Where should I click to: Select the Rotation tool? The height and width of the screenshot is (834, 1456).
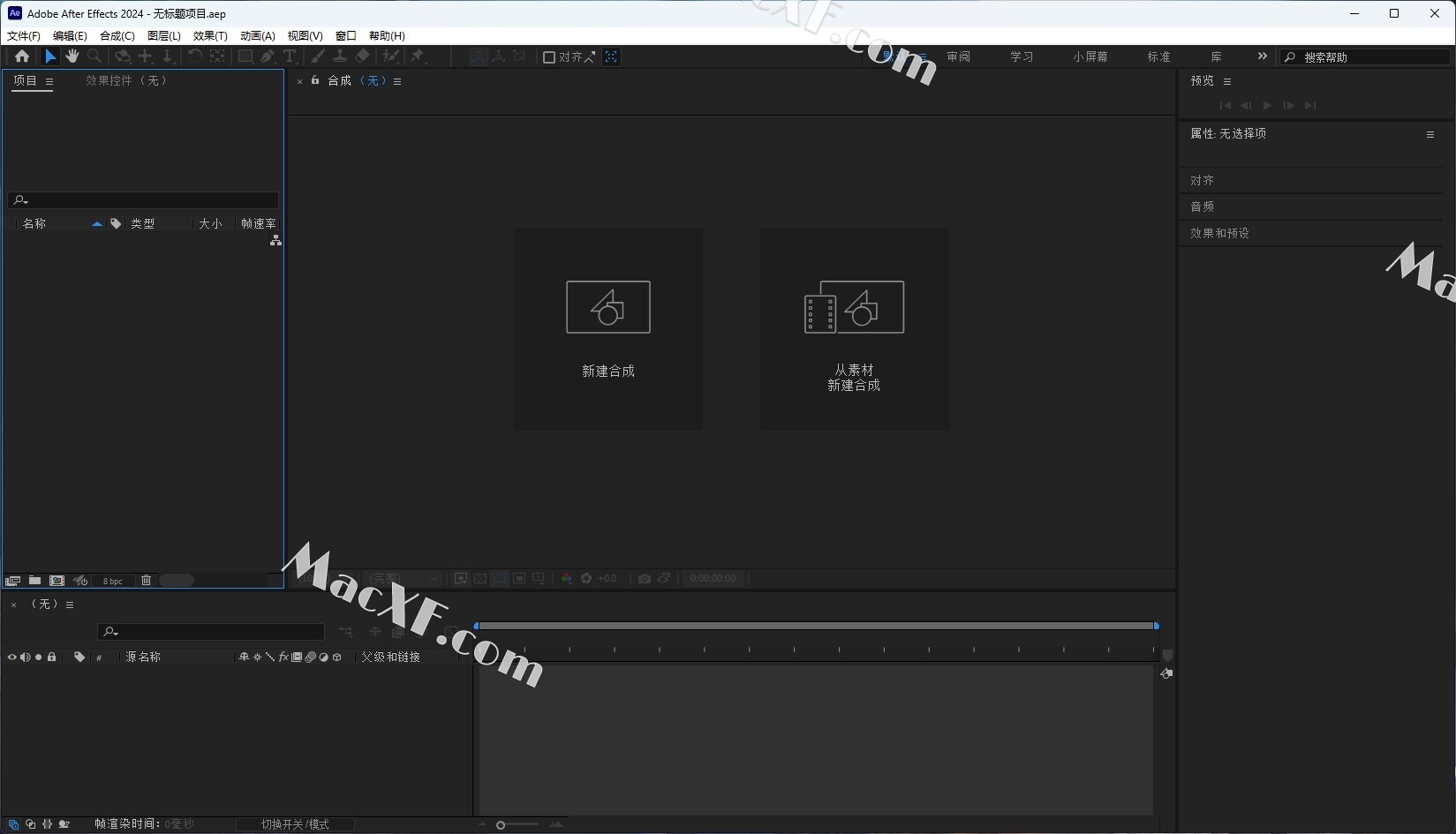point(195,56)
